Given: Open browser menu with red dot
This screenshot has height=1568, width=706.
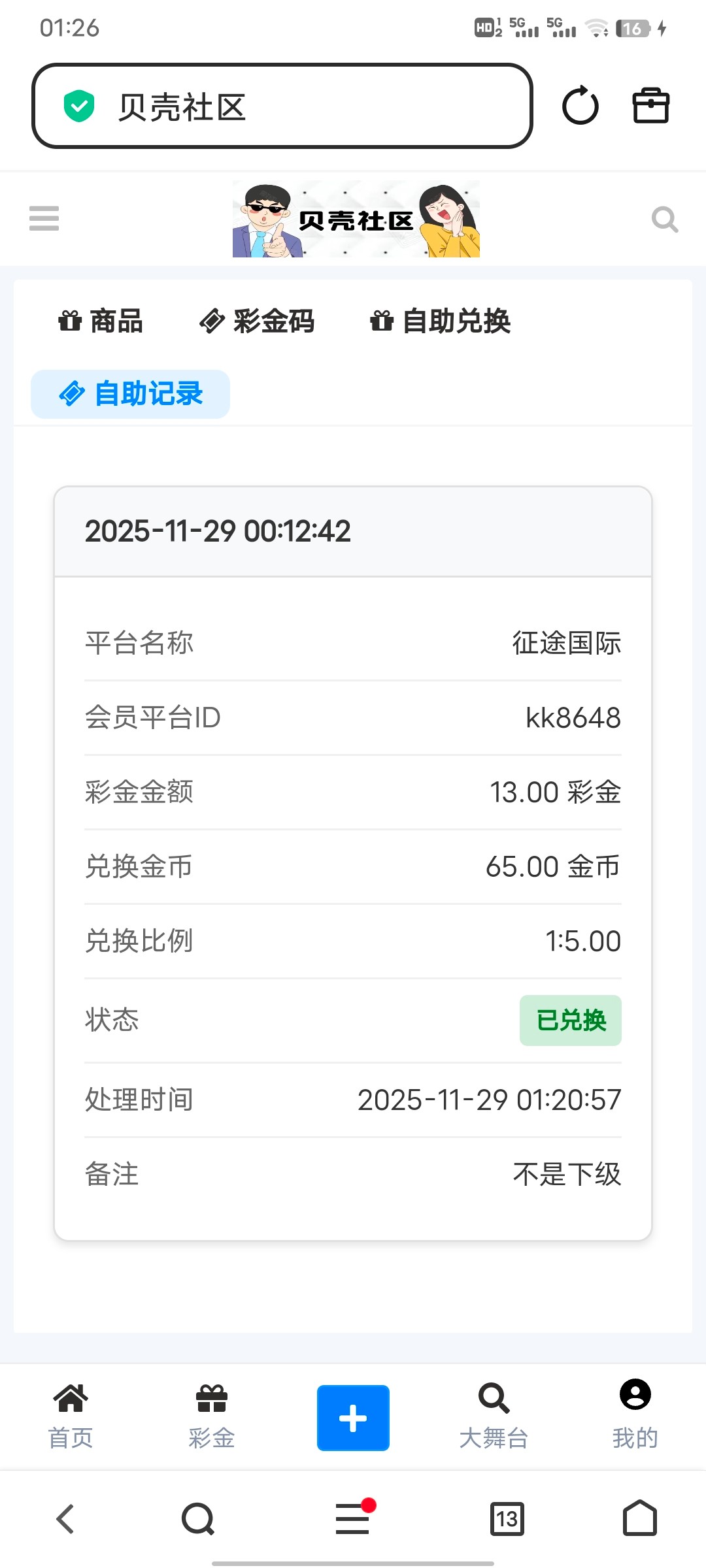Looking at the screenshot, I should tap(353, 1518).
